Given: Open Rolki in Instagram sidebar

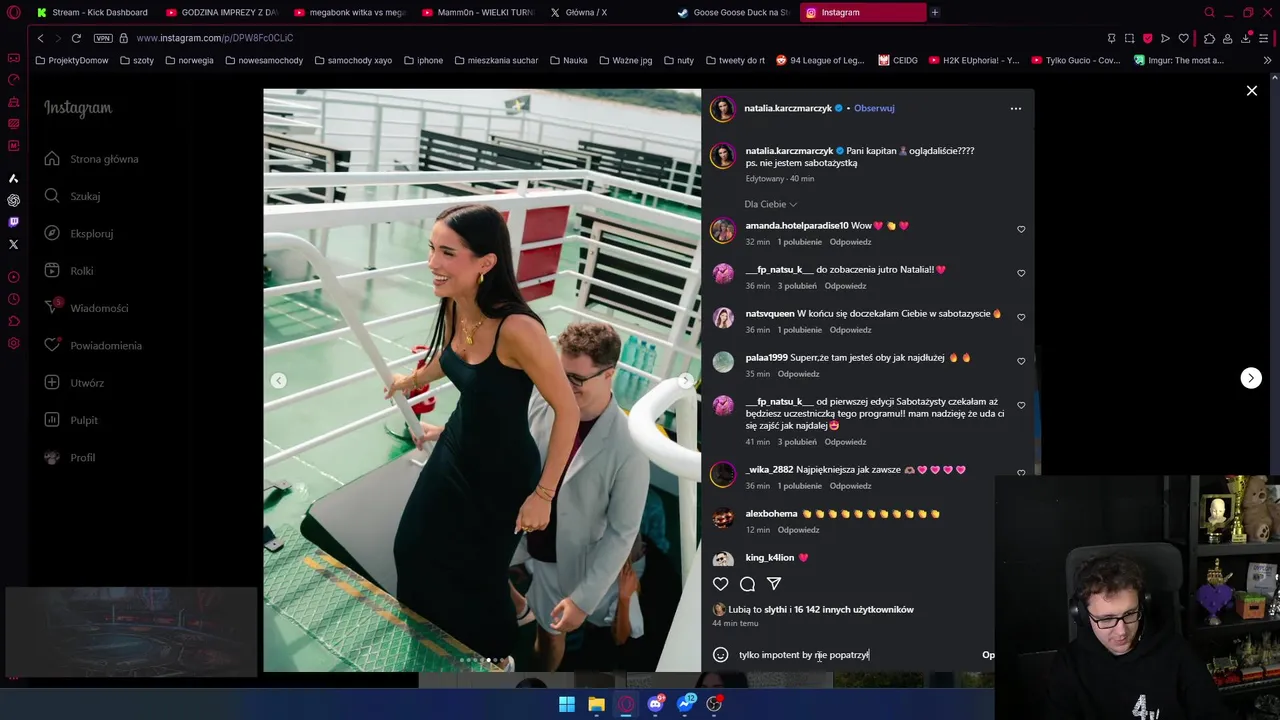Looking at the screenshot, I should coord(69,271).
